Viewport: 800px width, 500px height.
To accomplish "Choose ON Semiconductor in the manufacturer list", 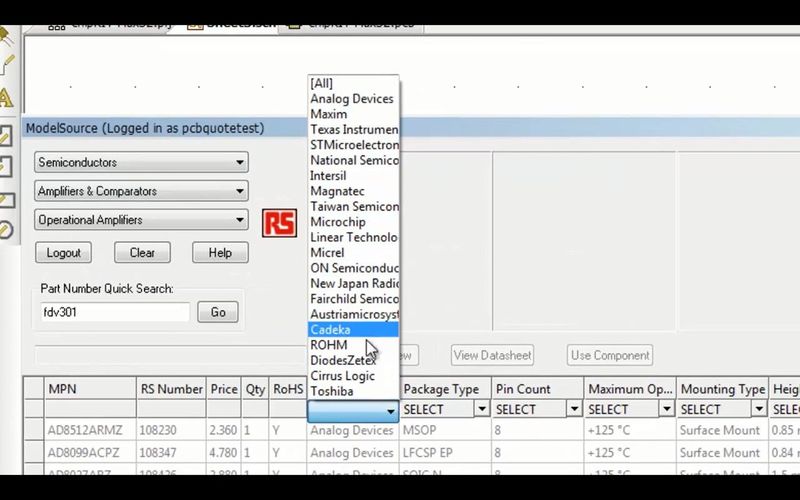I will coord(353,268).
